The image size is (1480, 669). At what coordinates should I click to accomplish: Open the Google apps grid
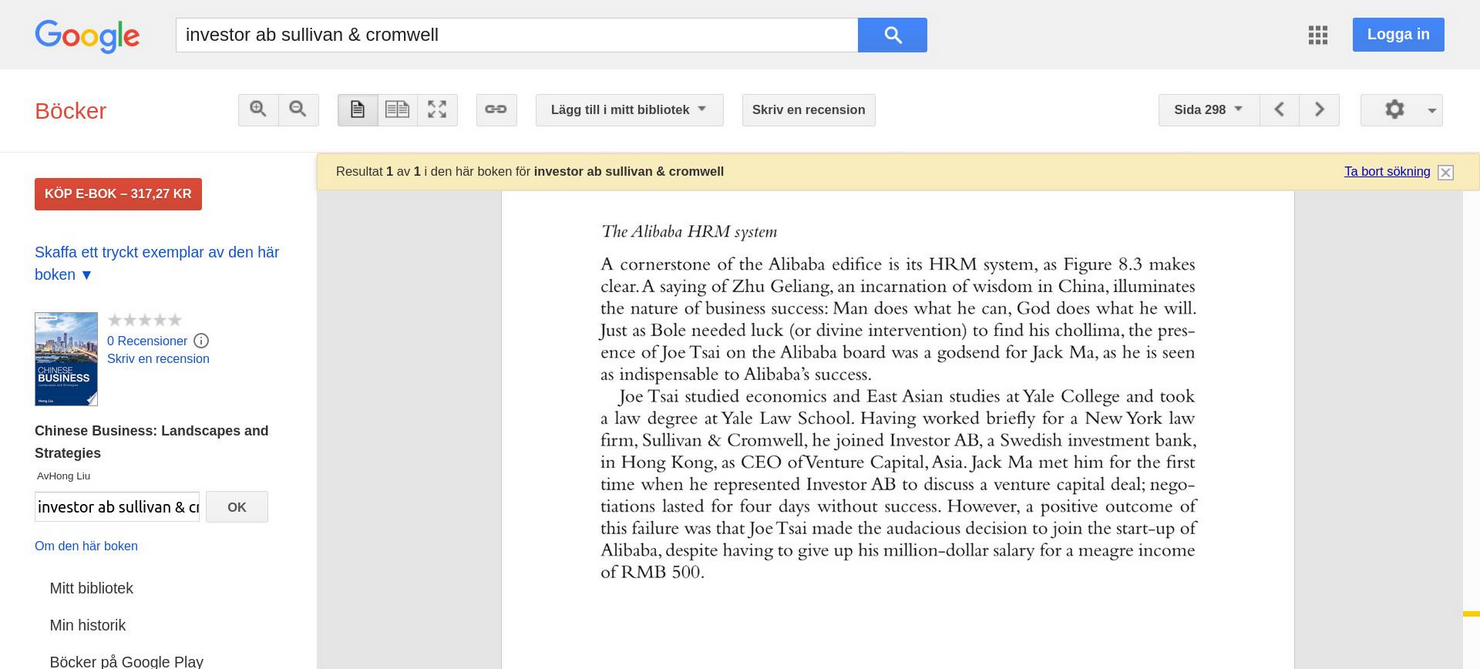click(1318, 35)
